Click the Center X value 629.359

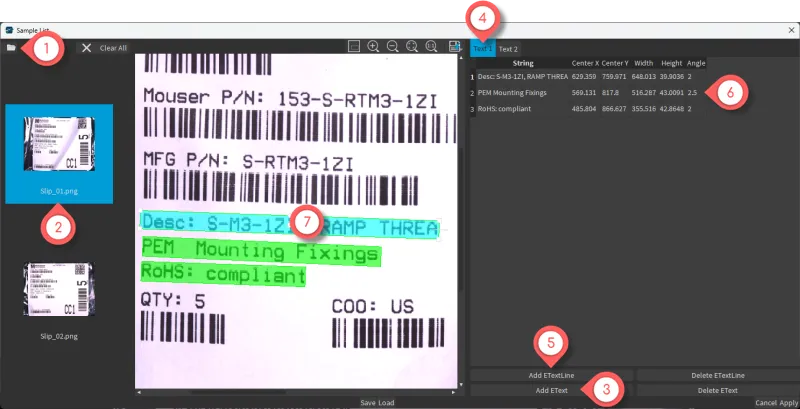coord(584,77)
